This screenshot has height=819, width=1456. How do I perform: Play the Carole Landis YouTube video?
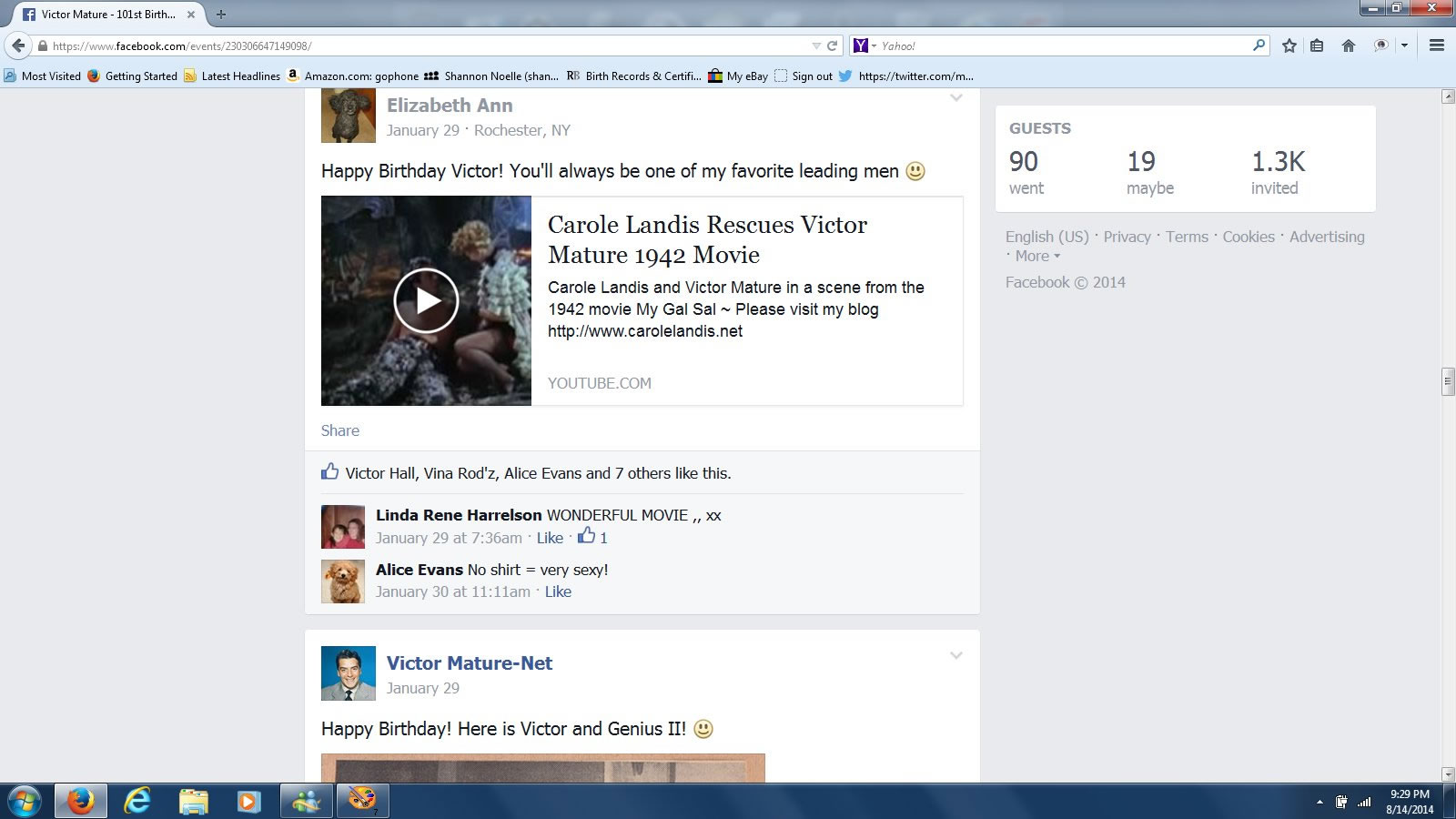[x=426, y=300]
